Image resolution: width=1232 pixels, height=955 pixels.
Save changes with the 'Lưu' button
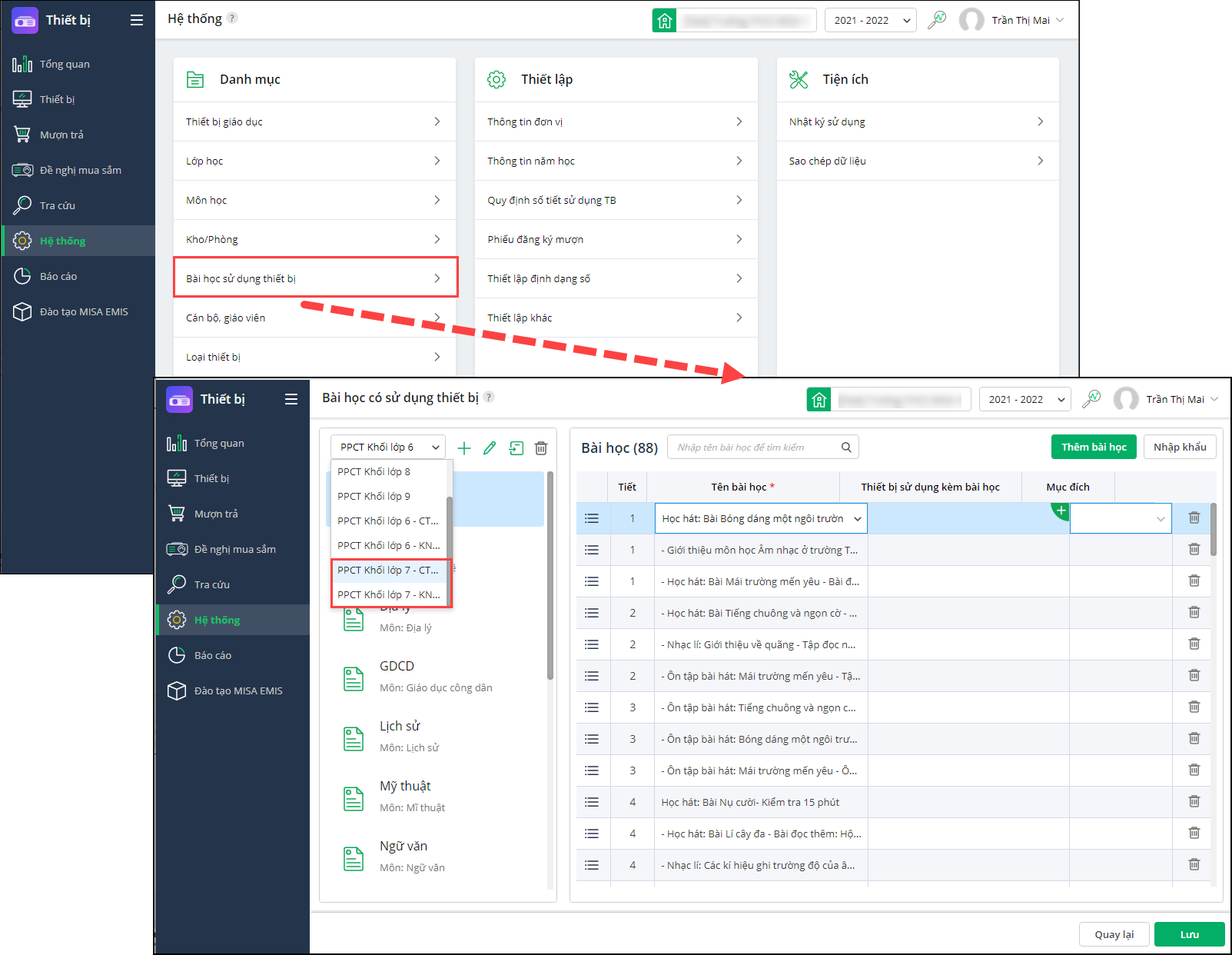click(1189, 934)
